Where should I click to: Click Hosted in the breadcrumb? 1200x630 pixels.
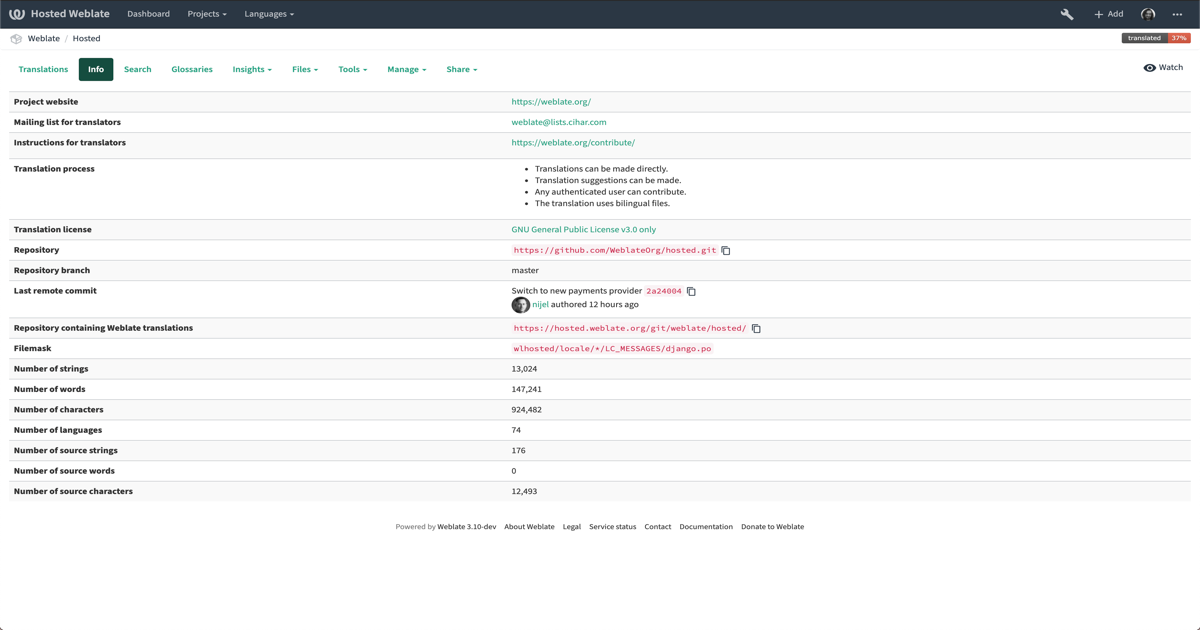pos(86,39)
